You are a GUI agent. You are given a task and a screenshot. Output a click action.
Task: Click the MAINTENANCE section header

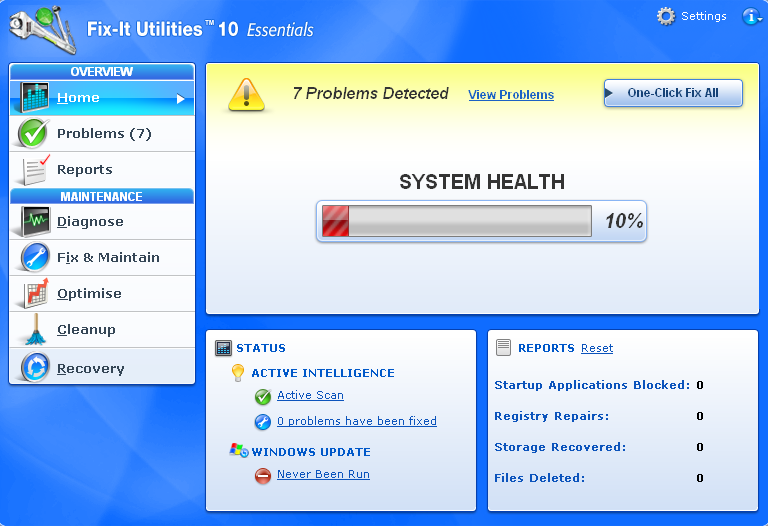(x=101, y=196)
